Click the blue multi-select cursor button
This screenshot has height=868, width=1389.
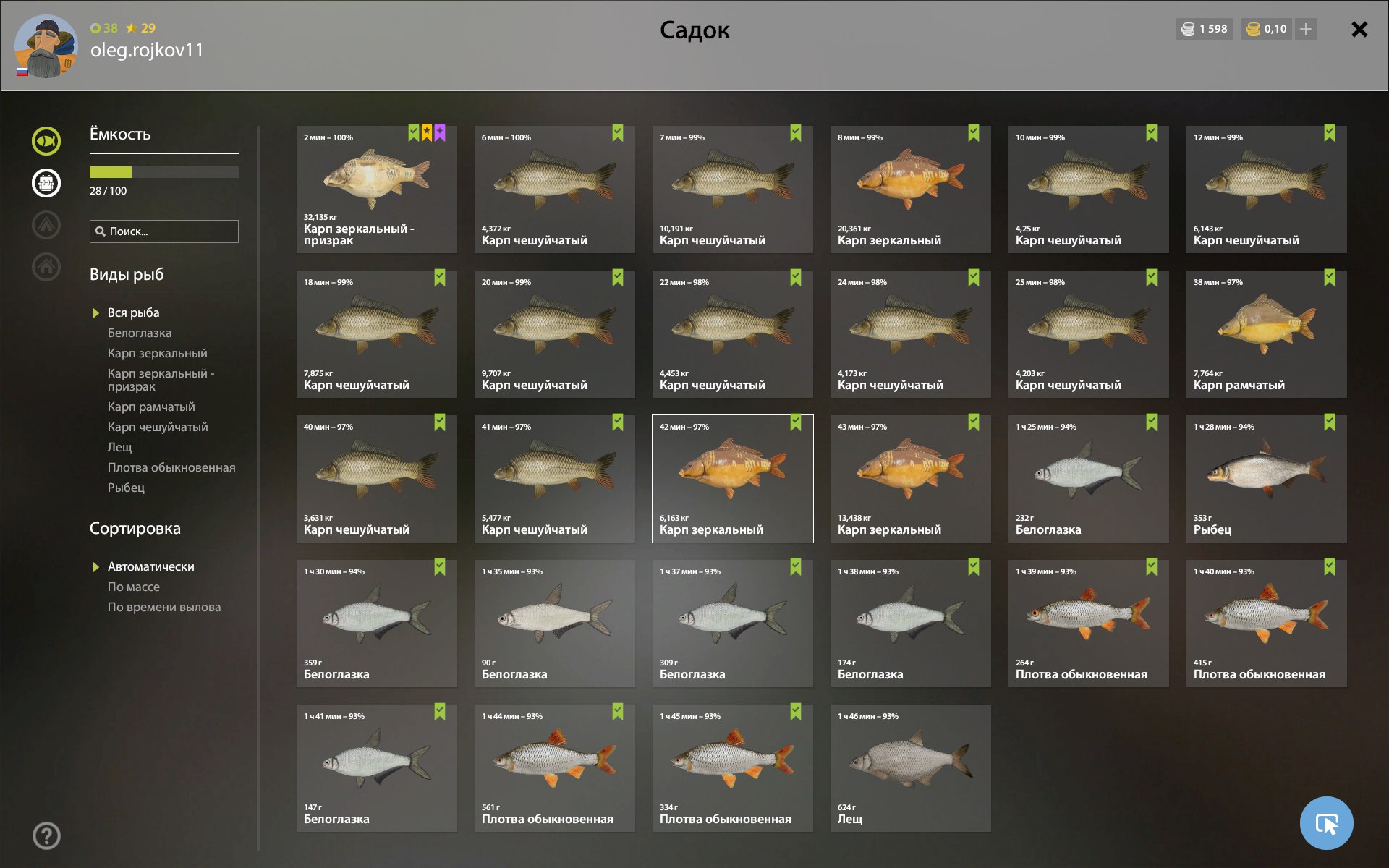[x=1326, y=822]
